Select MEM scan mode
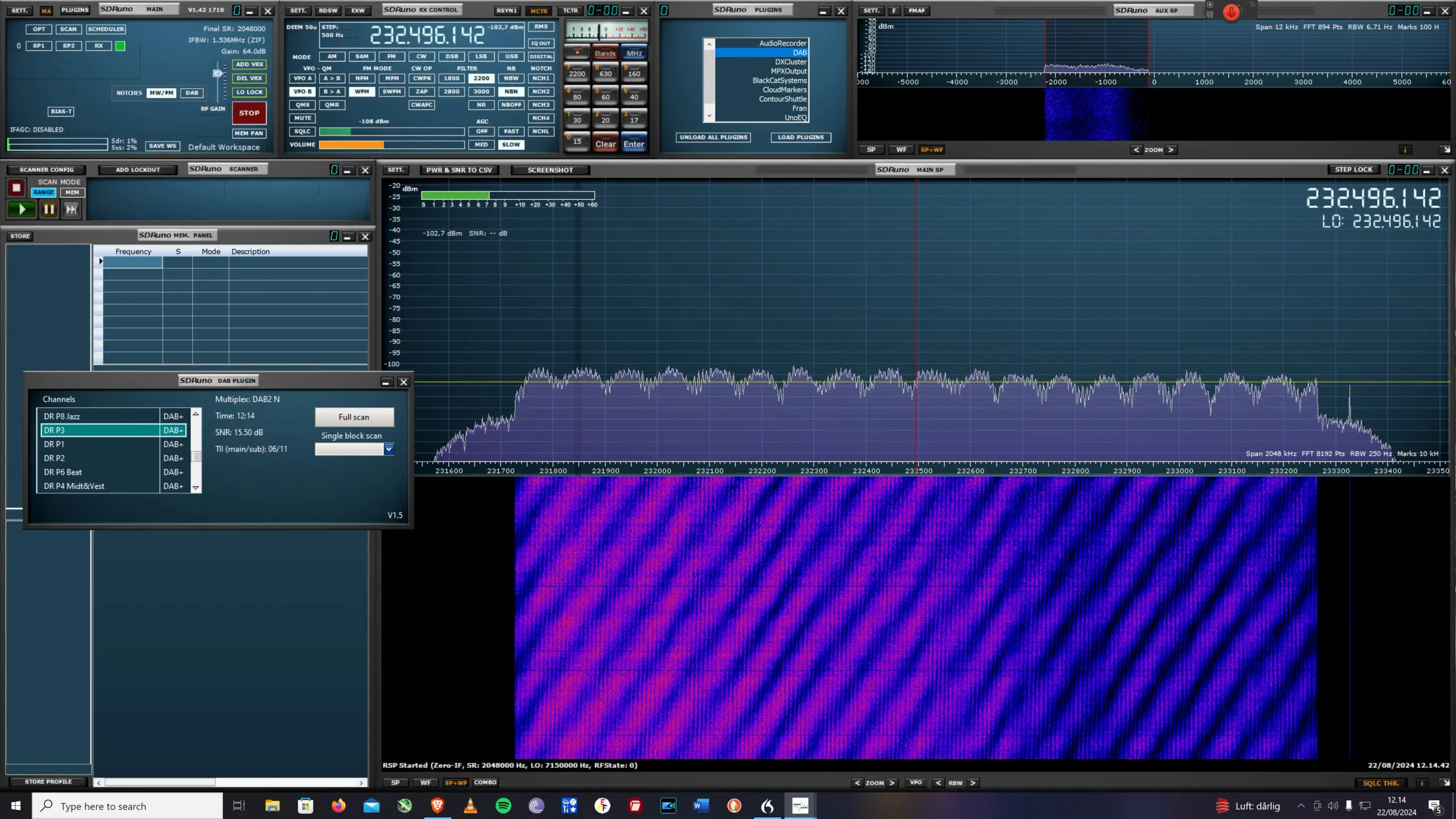The width and height of the screenshot is (1456, 819). click(x=72, y=193)
